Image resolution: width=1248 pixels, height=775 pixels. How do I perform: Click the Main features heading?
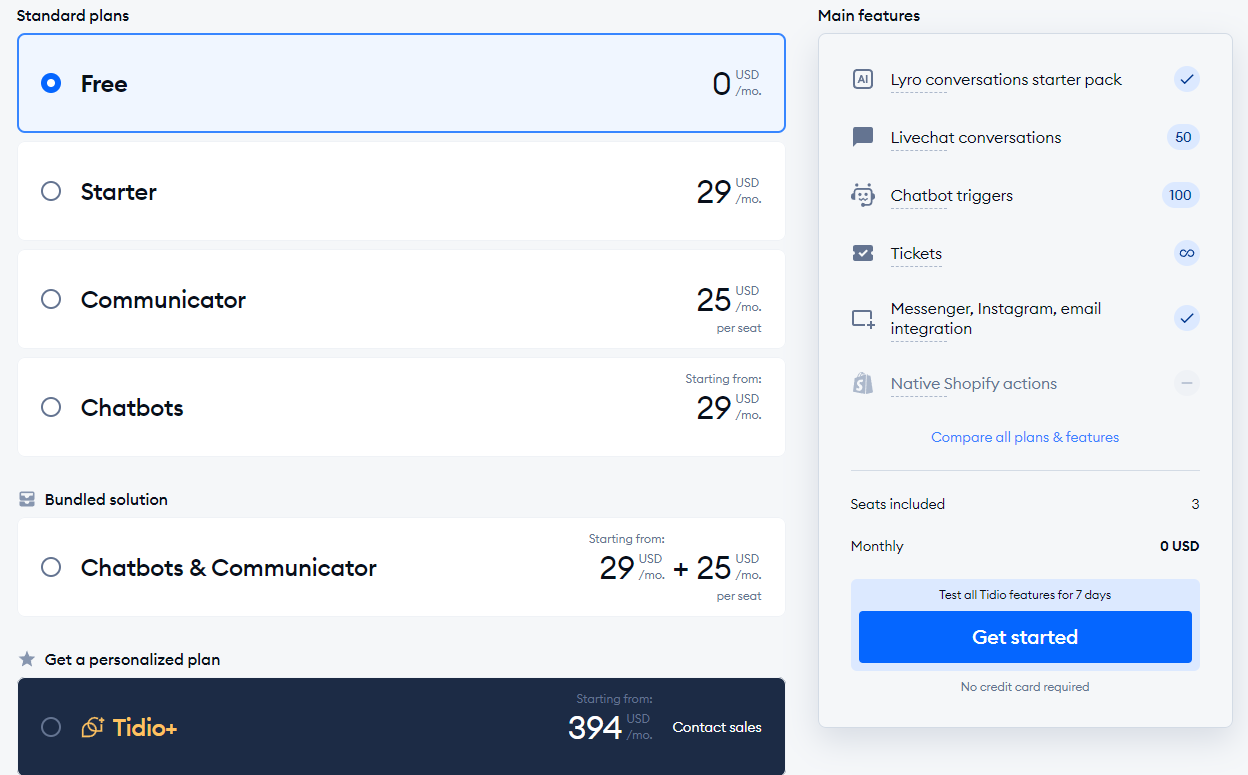click(869, 16)
